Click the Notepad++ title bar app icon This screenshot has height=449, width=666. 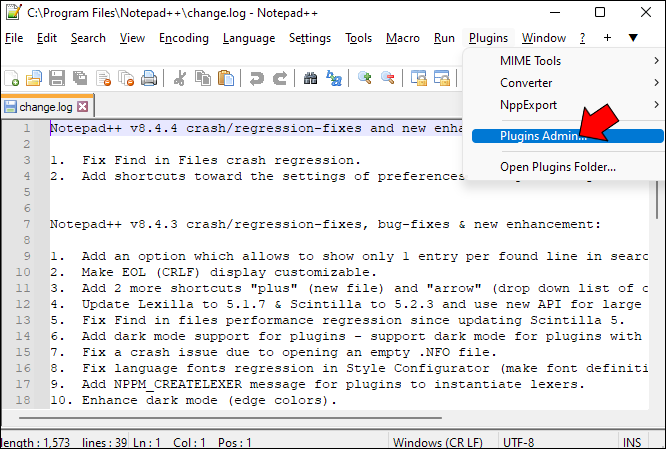[x=14, y=12]
